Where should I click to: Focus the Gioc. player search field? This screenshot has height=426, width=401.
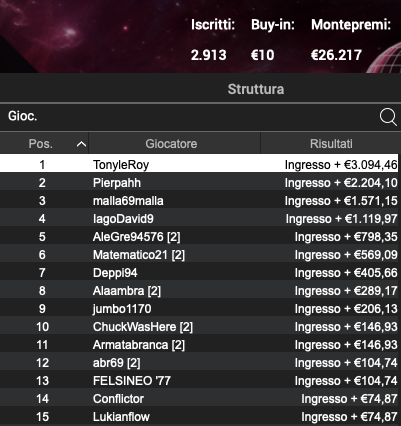190,117
